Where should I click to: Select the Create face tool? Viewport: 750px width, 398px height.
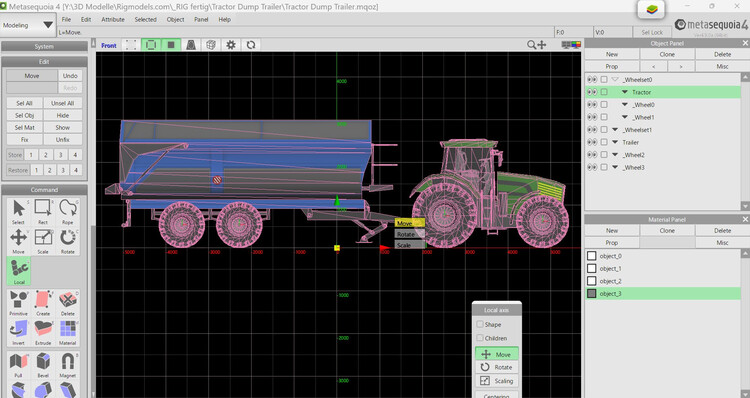pos(43,302)
